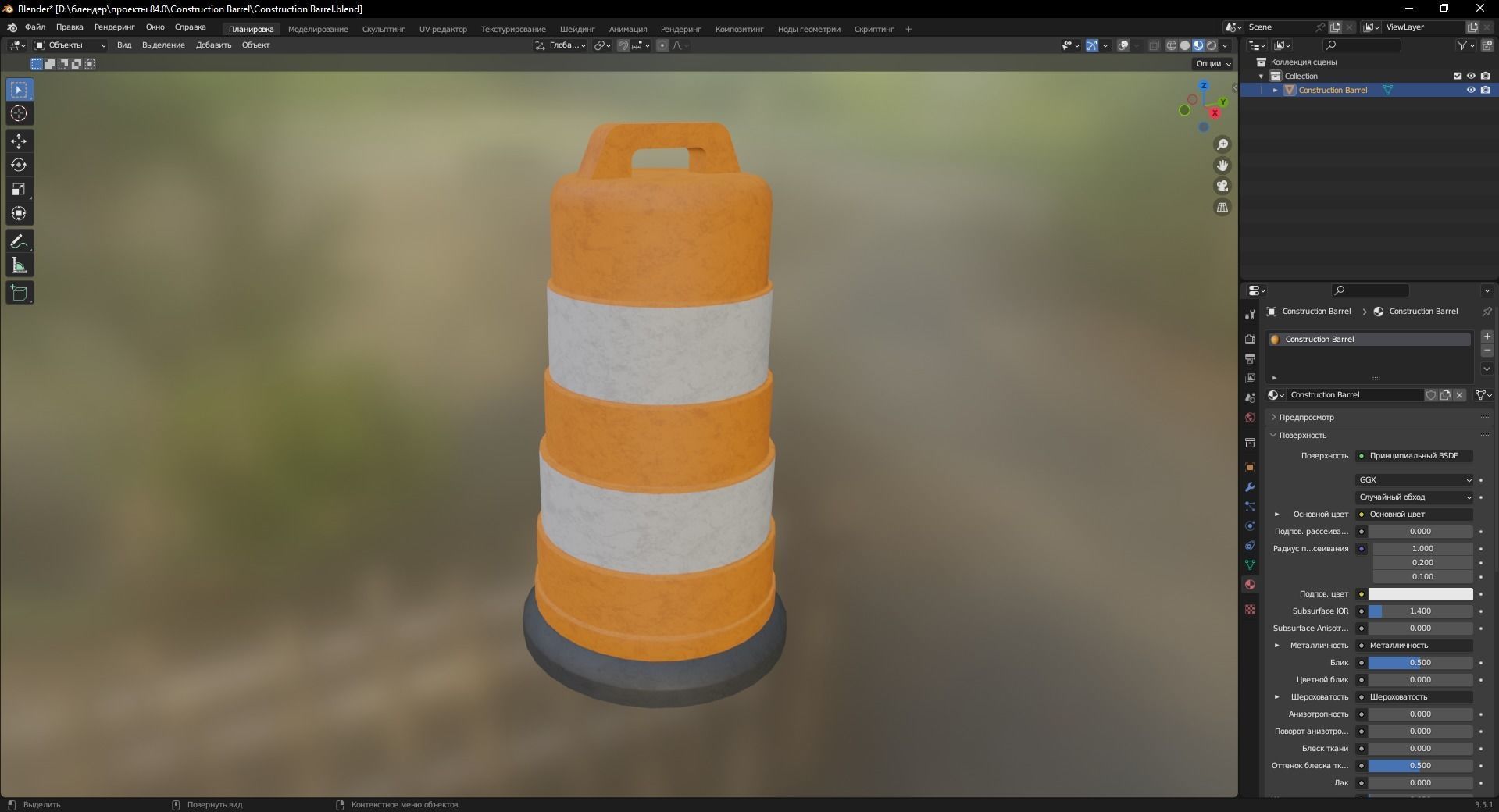Image resolution: width=1499 pixels, height=812 pixels.
Task: Activate the Rotate tool
Action: coord(19,165)
